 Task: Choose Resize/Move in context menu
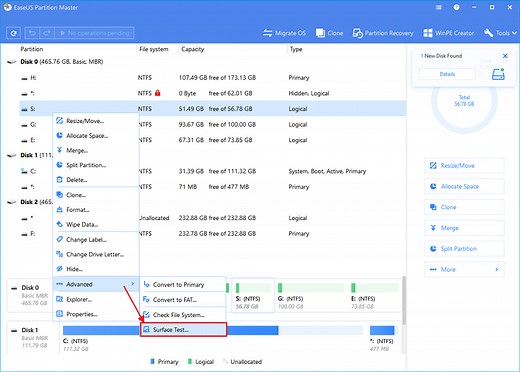[x=96, y=121]
